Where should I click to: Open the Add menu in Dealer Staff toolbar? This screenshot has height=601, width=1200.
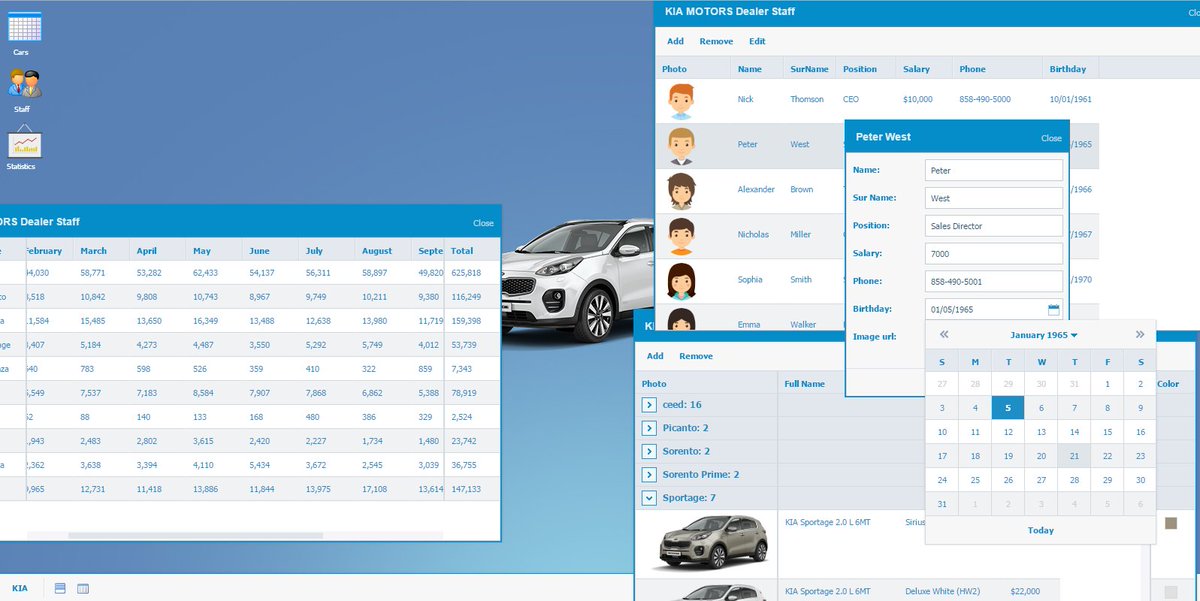tap(674, 41)
